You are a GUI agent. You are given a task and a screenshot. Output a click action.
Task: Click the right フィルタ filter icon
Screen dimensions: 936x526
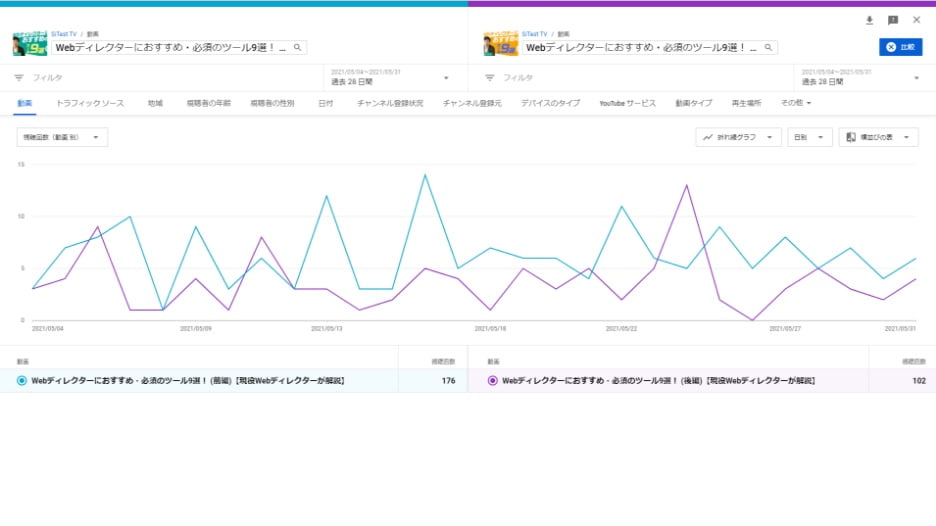[490, 78]
